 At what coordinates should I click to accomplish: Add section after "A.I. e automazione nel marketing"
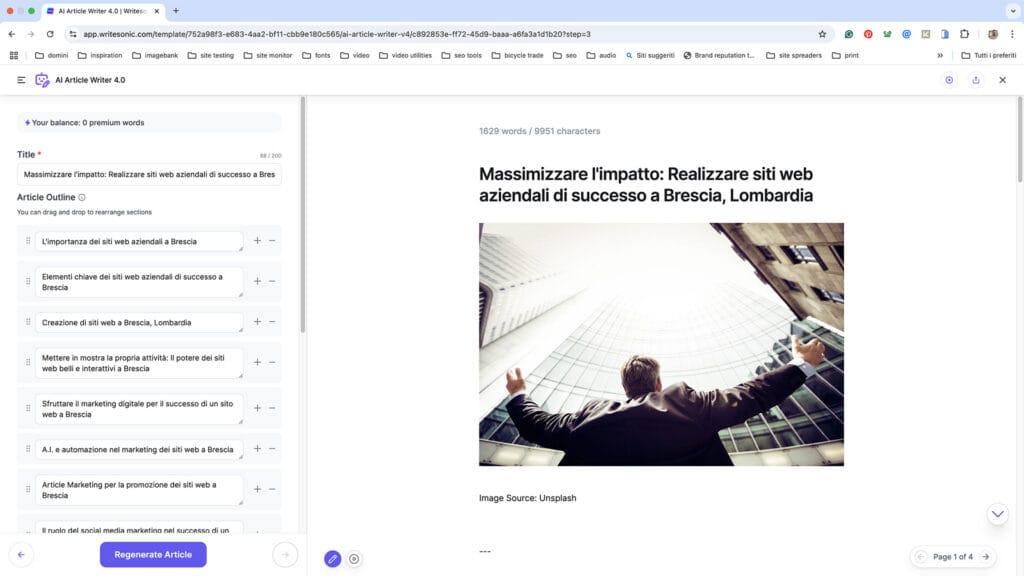pyautogui.click(x=257, y=449)
